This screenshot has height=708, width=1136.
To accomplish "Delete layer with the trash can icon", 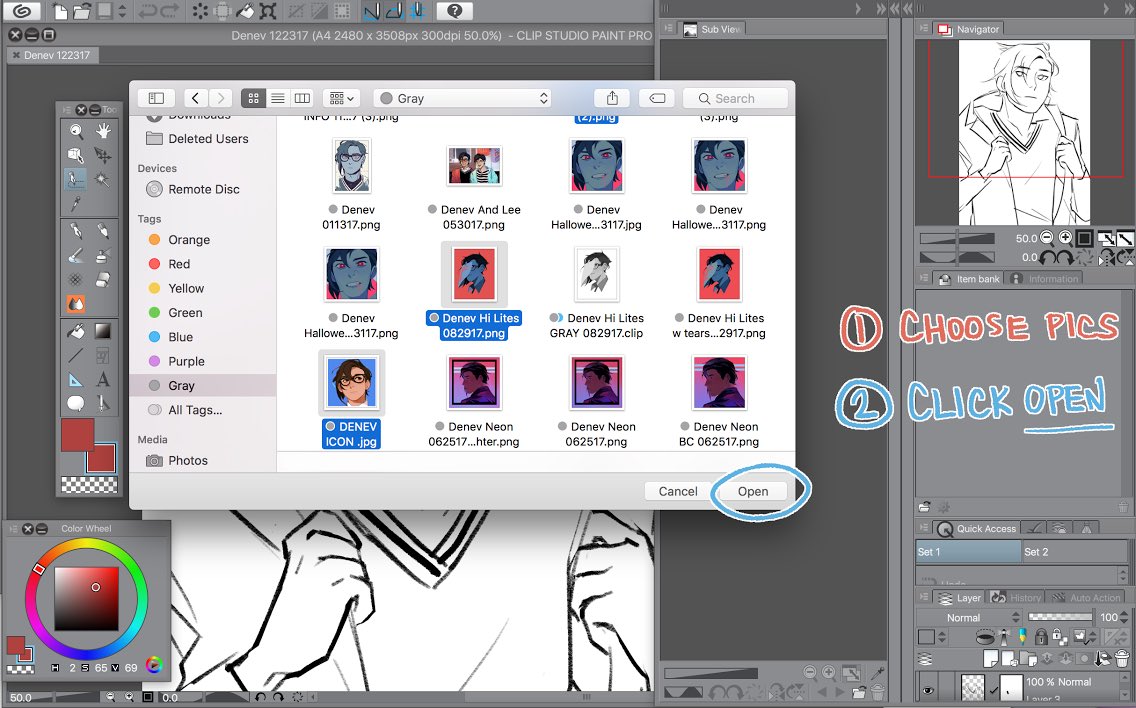I will point(1122,658).
